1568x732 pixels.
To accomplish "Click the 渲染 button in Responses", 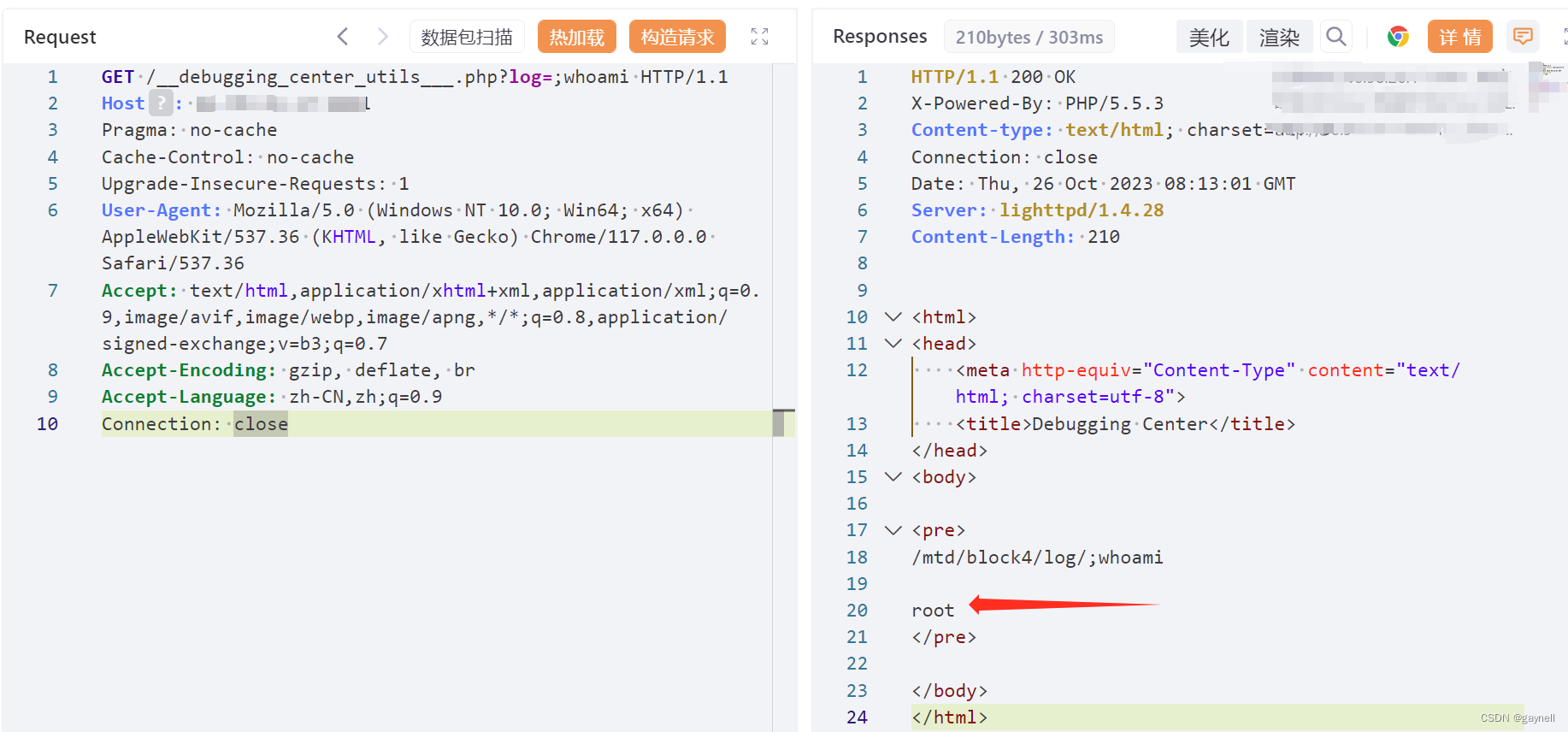I will point(1279,37).
